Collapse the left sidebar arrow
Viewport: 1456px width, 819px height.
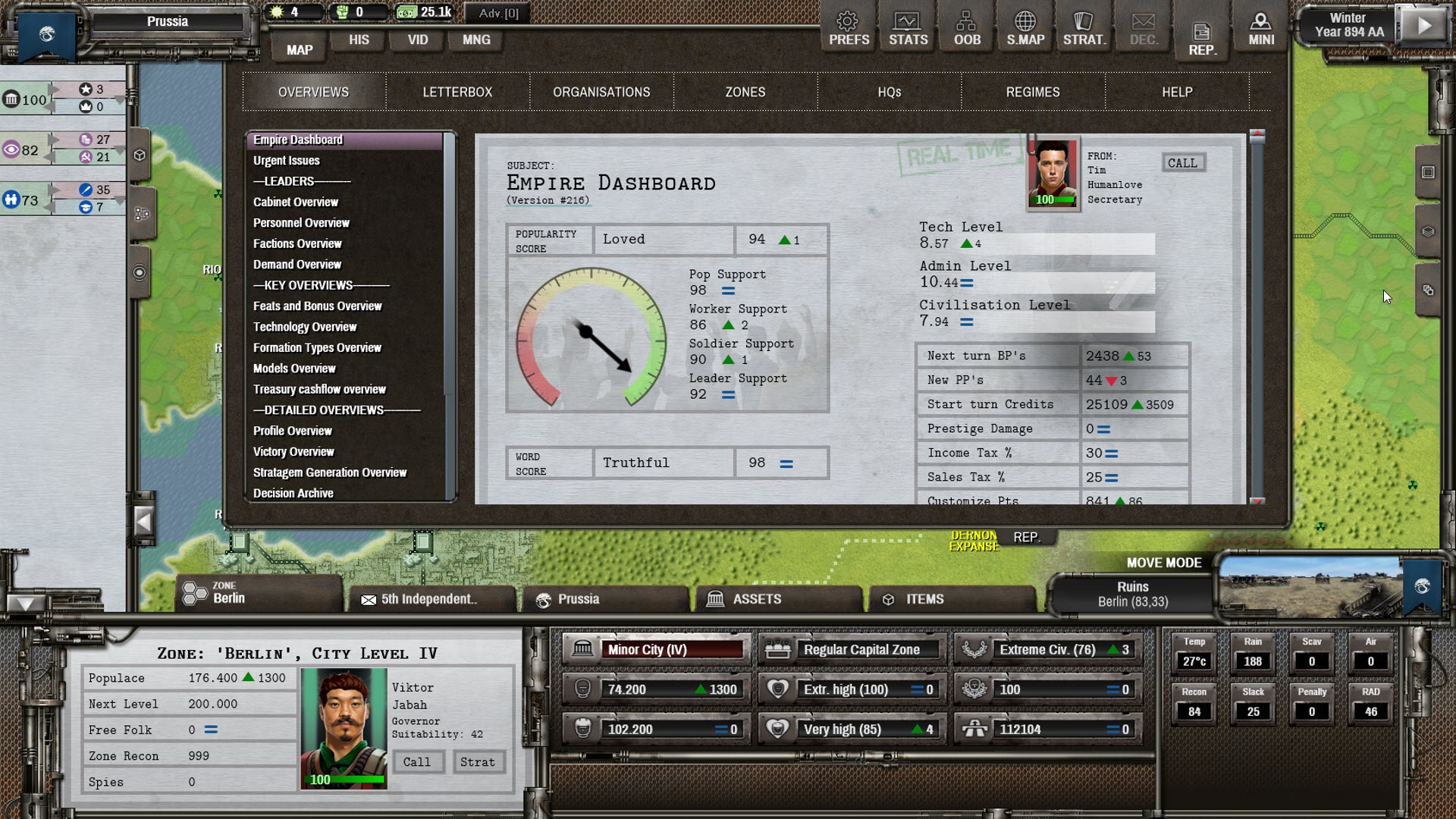point(143,521)
